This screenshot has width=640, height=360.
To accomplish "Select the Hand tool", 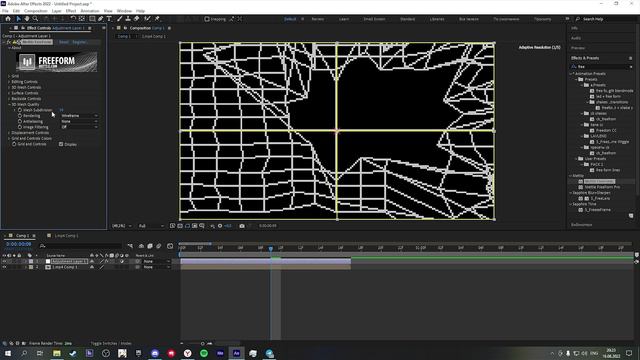I will click(x=27, y=19).
